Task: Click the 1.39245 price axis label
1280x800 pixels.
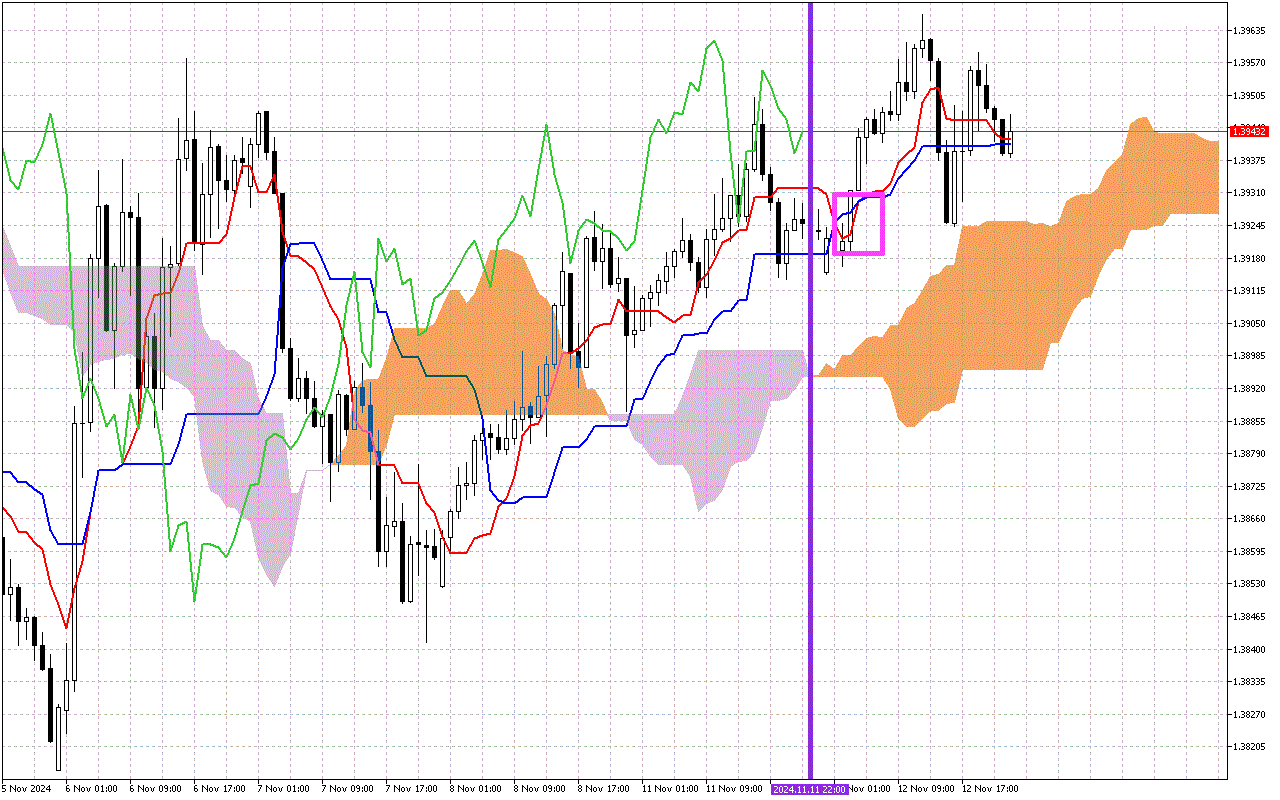Action: coord(1248,226)
